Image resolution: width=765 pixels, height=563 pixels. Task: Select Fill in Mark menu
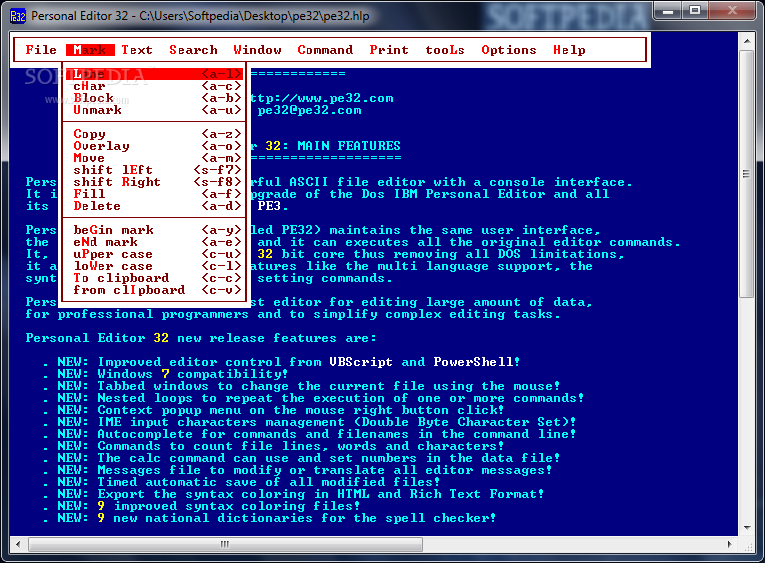tap(154, 194)
